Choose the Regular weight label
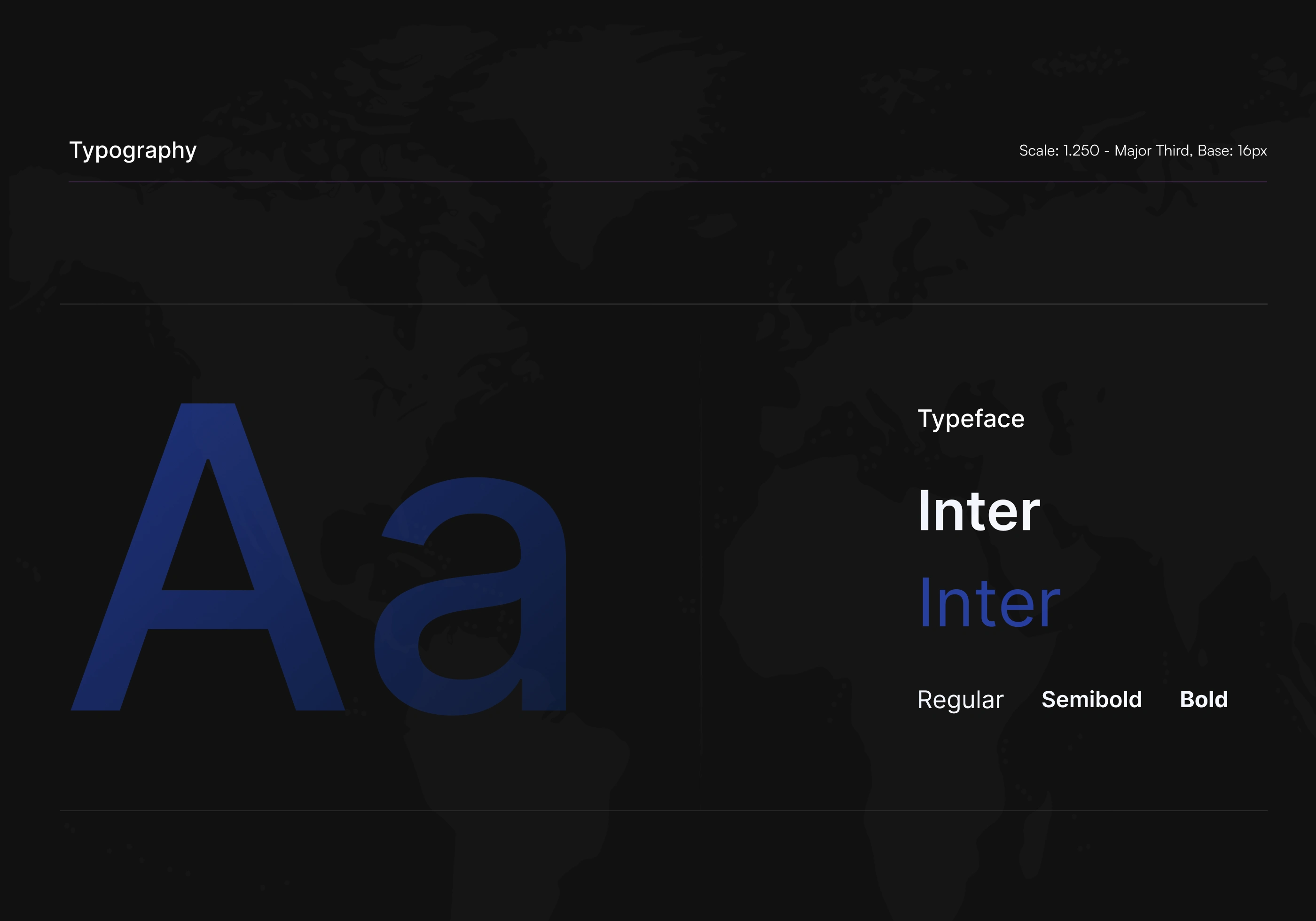The width and height of the screenshot is (1316, 921). point(960,700)
